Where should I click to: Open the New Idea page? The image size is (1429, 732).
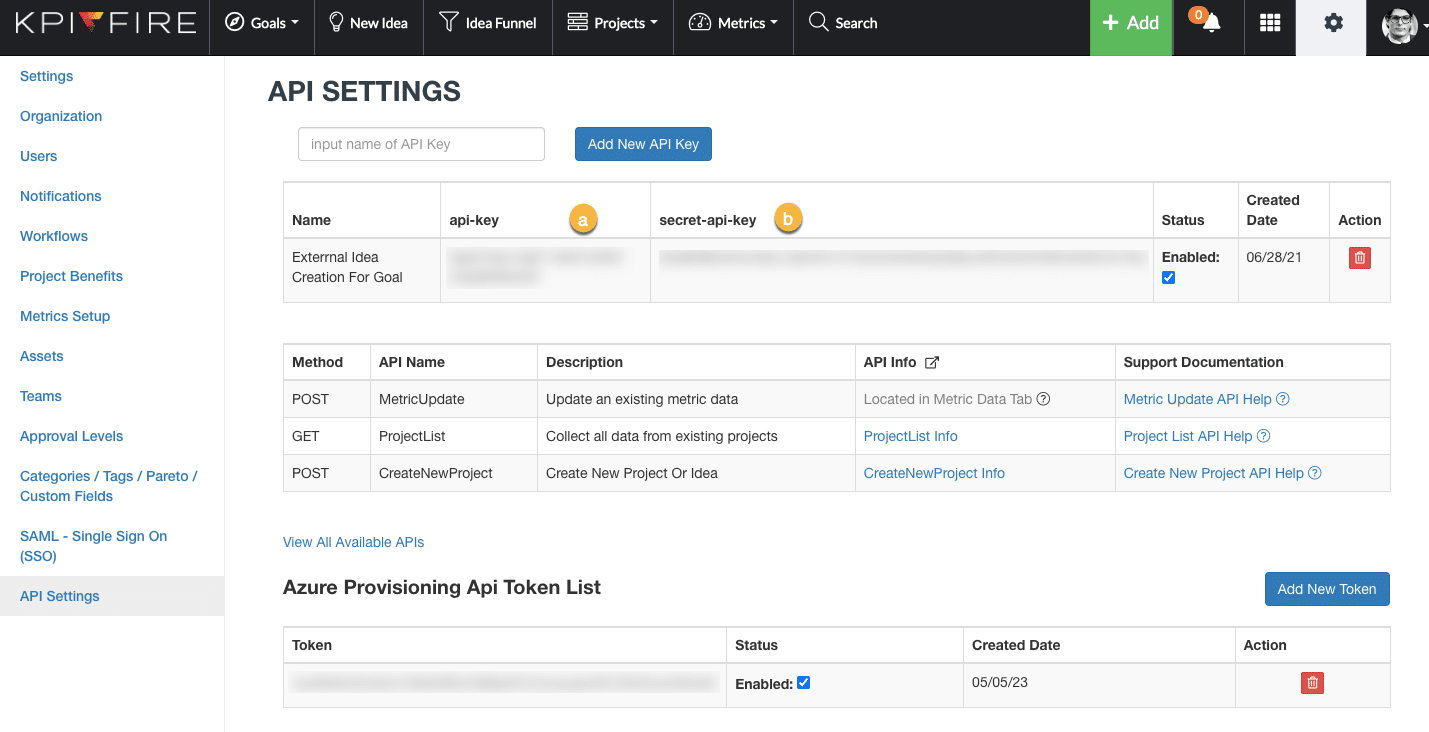point(369,23)
